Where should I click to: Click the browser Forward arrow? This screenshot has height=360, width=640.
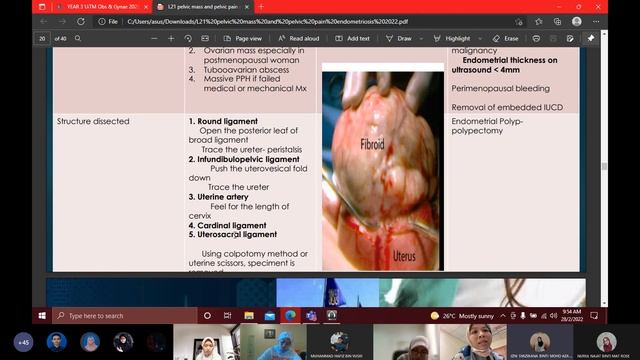(62, 22)
